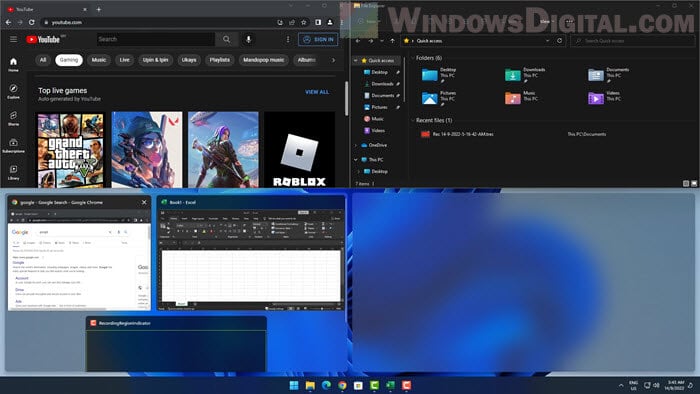Click the YouTube search magnifier button
The height and width of the screenshot is (394, 700).
[227, 39]
